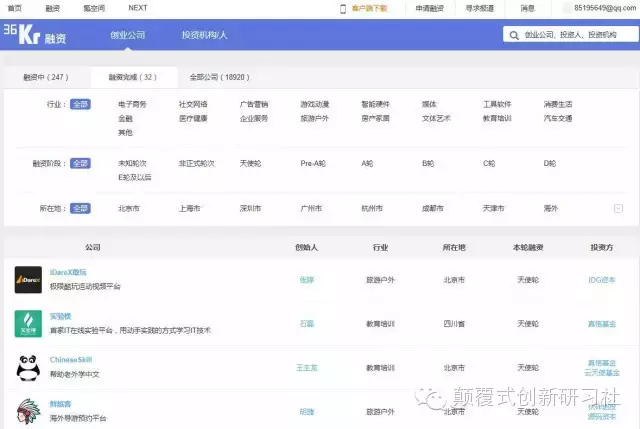Go to 首页 in the top bar

tap(15, 8)
